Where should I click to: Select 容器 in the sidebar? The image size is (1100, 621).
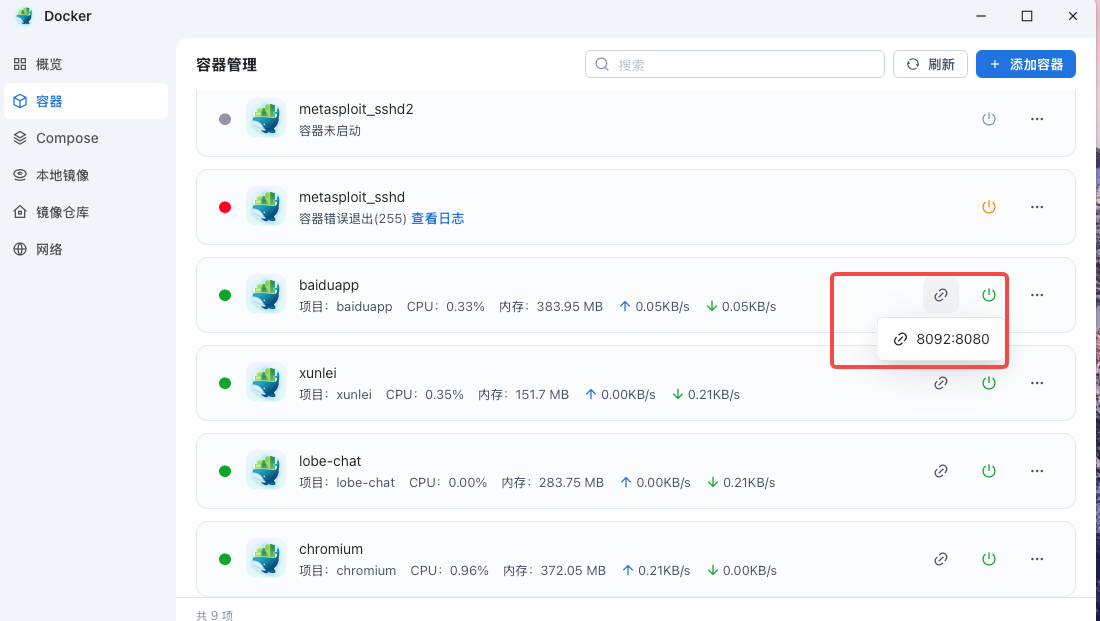86,101
